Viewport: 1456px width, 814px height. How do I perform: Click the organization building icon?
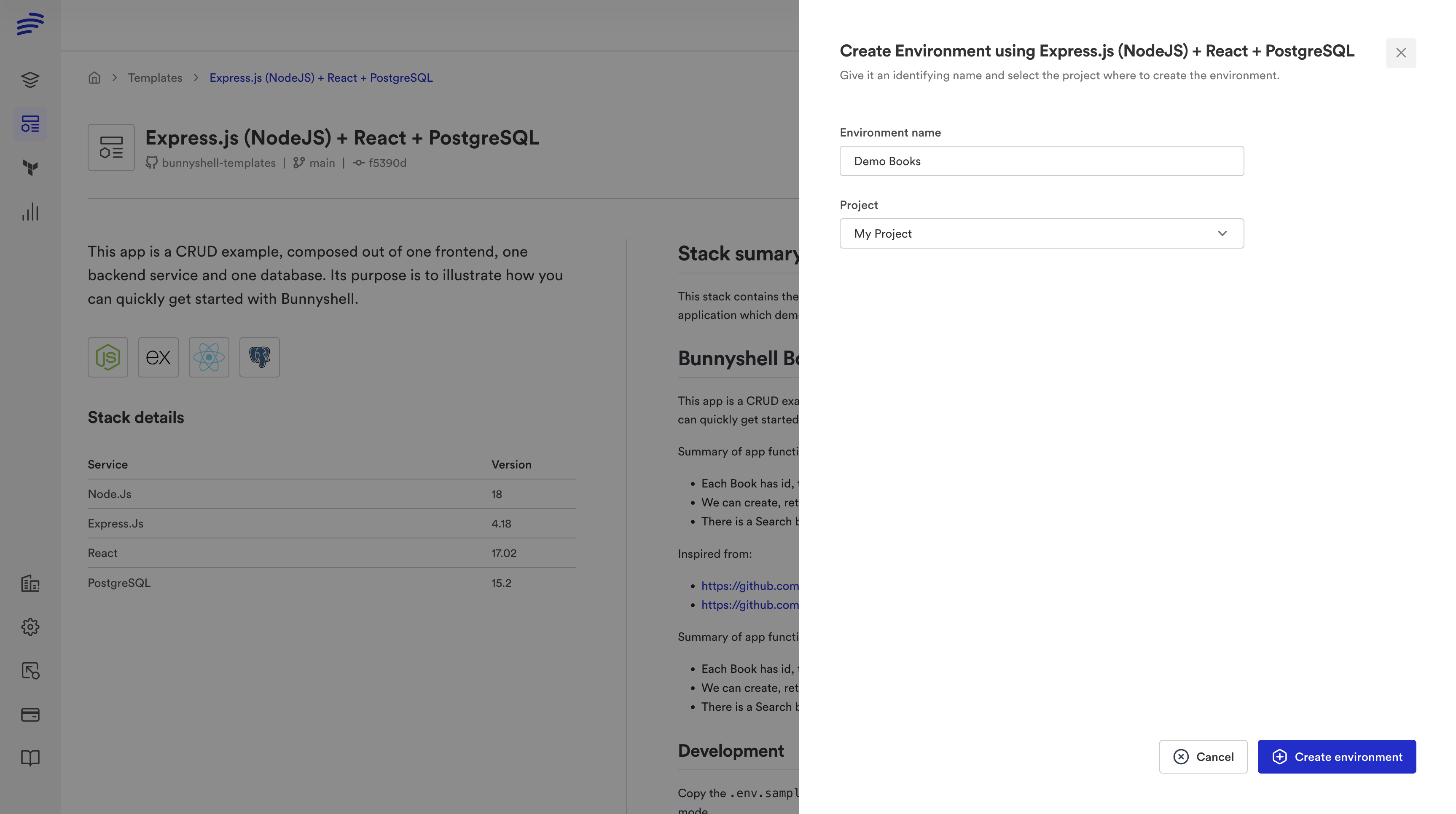pos(30,583)
